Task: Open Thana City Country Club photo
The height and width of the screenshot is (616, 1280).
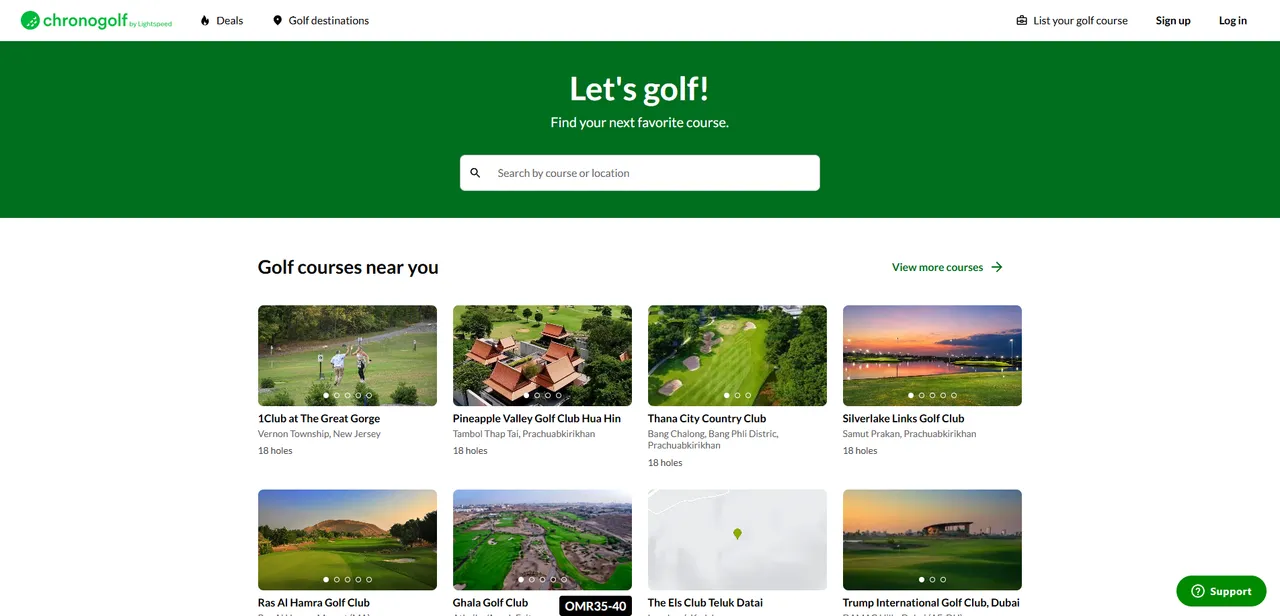Action: pos(737,355)
